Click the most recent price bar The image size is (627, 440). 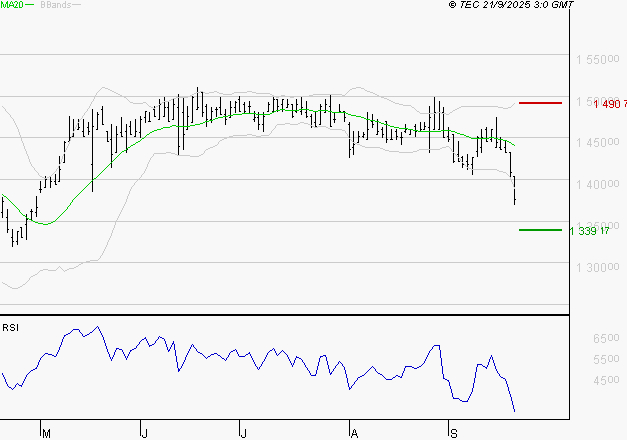515,190
